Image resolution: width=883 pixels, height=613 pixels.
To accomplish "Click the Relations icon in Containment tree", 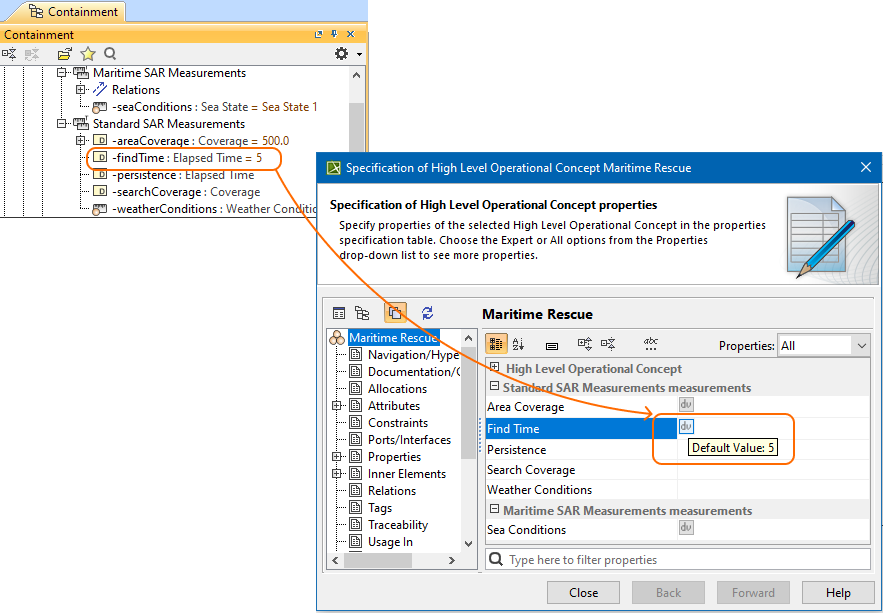I will click(x=100, y=90).
